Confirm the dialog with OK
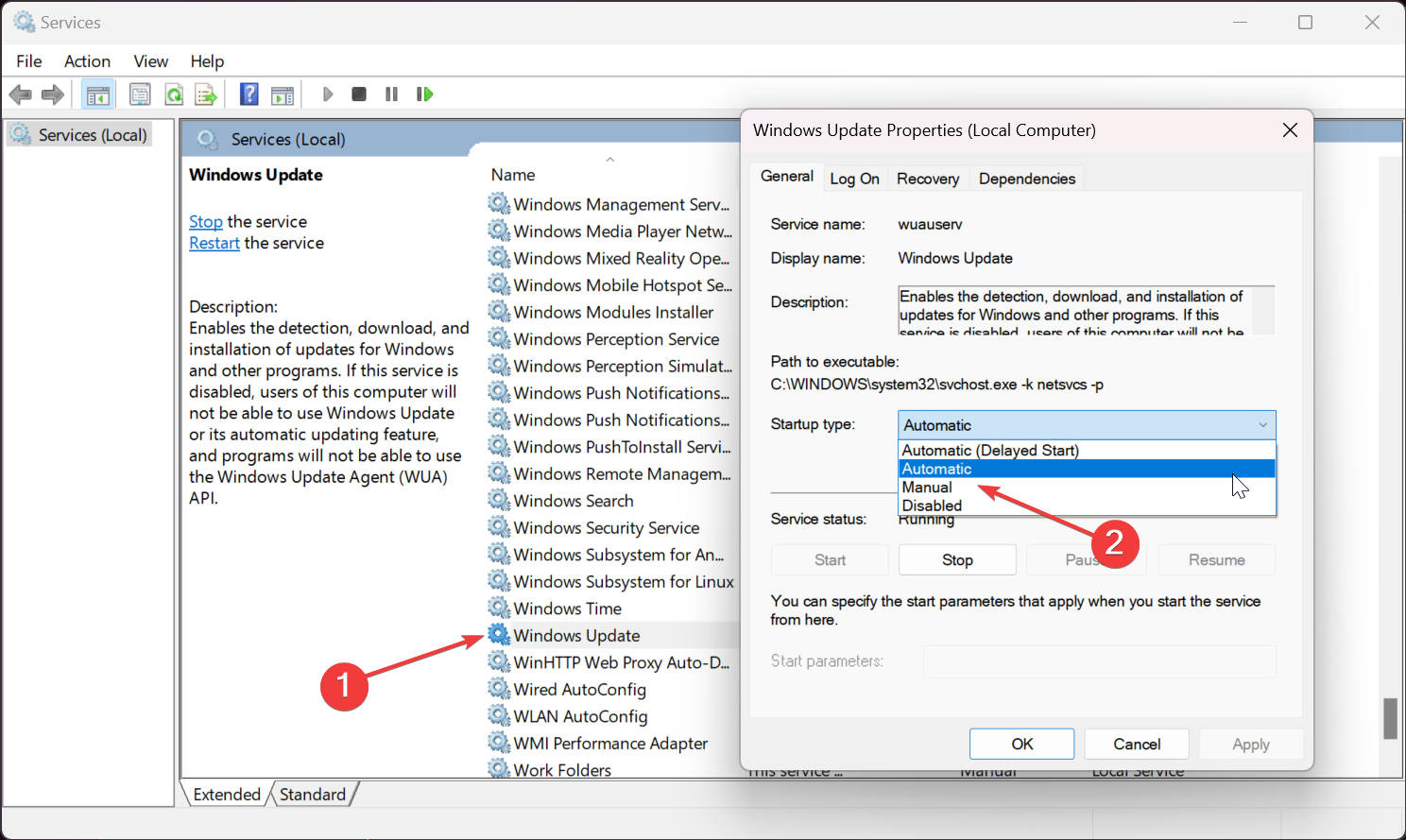The width and height of the screenshot is (1406, 840). point(1022,744)
